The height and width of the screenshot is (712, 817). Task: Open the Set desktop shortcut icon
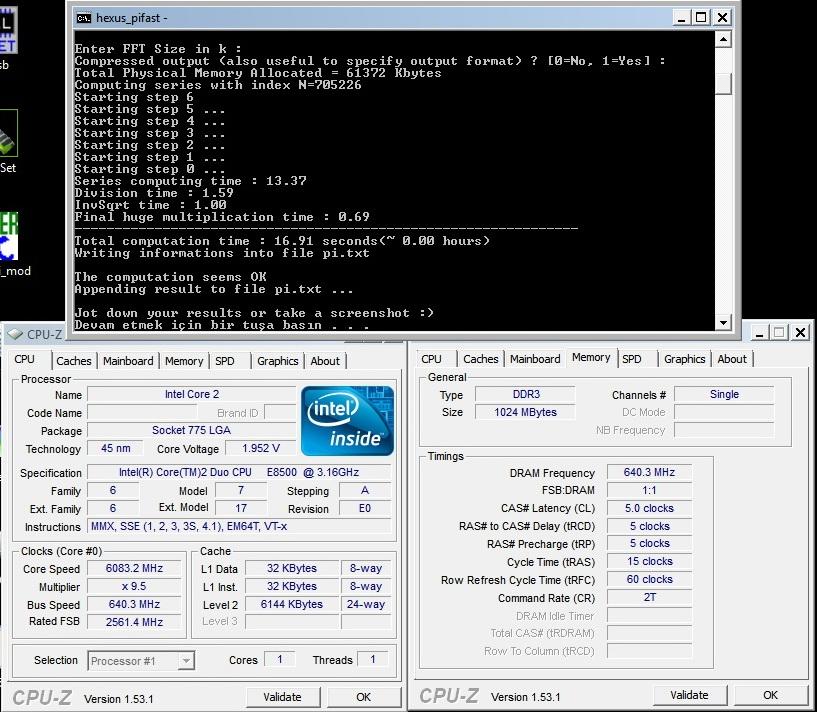click(x=8, y=133)
